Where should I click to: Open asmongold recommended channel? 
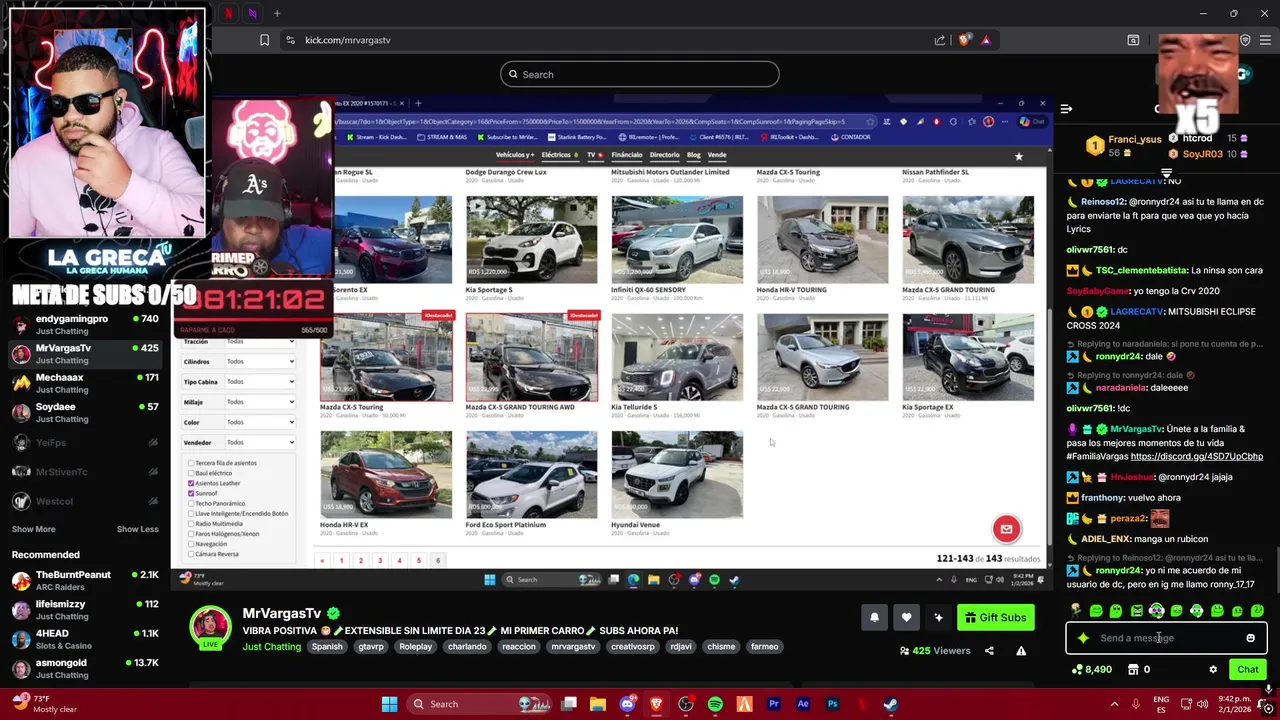point(85,668)
